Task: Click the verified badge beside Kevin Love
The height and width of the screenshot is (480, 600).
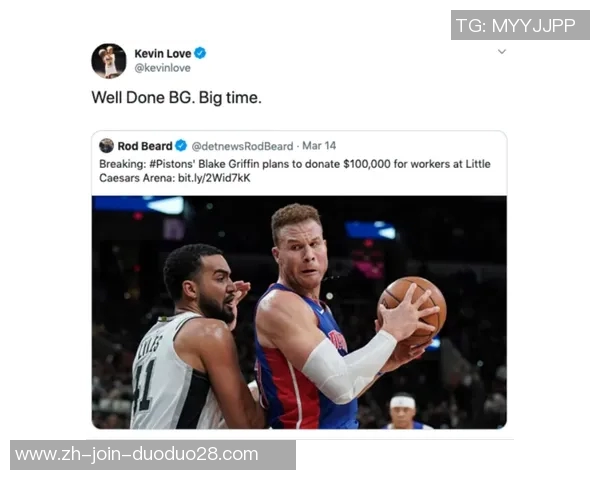Action: pyautogui.click(x=200, y=53)
